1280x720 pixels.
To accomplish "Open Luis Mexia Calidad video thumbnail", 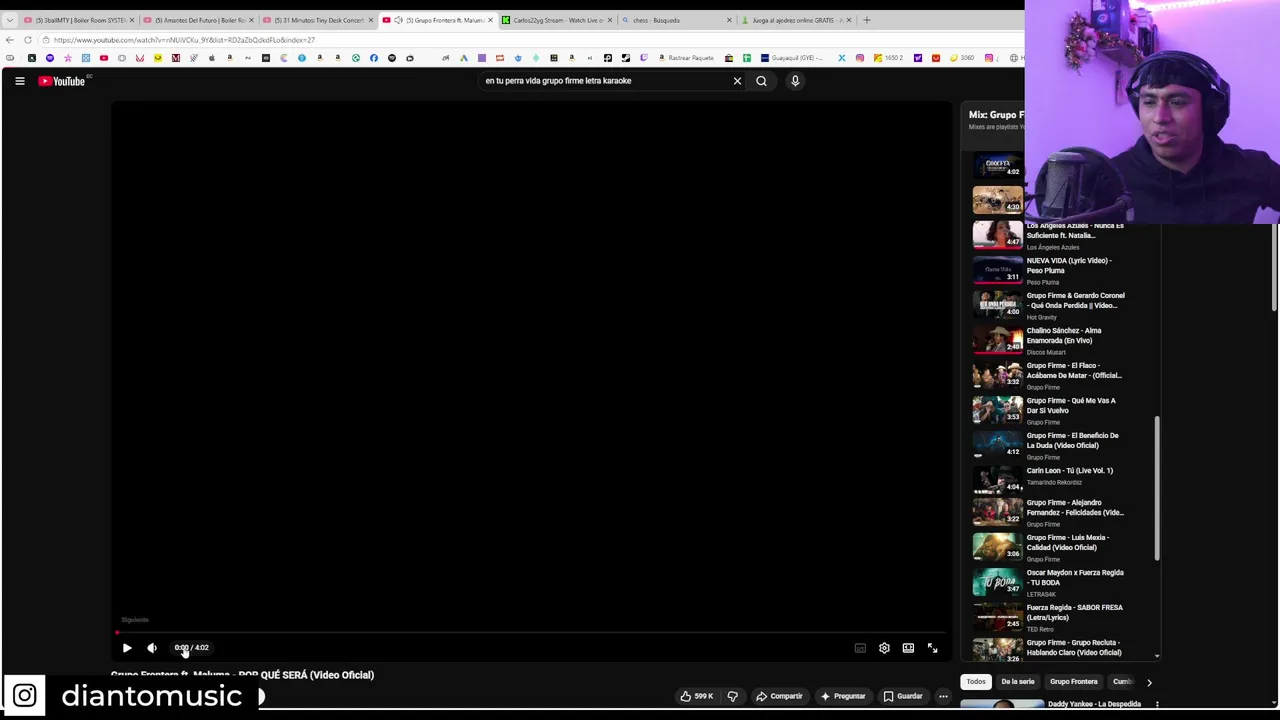I will click(998, 546).
